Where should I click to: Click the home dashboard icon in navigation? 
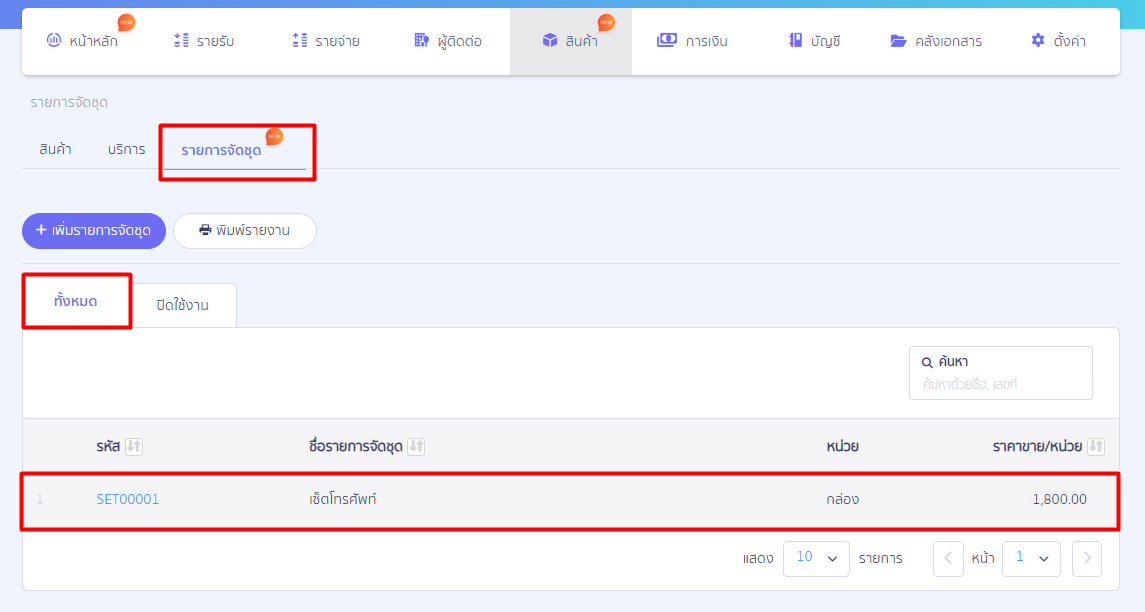pyautogui.click(x=54, y=41)
